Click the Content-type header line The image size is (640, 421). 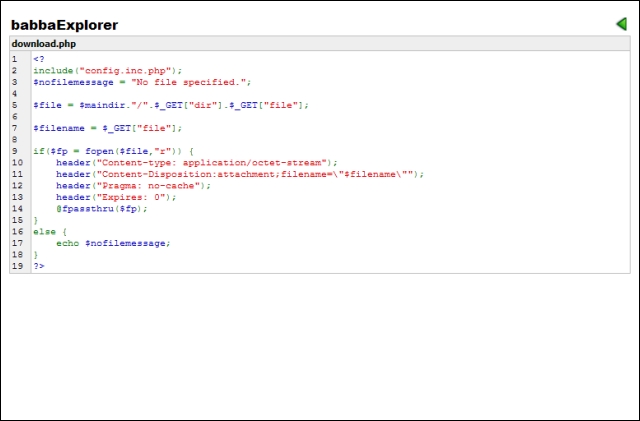(x=197, y=162)
